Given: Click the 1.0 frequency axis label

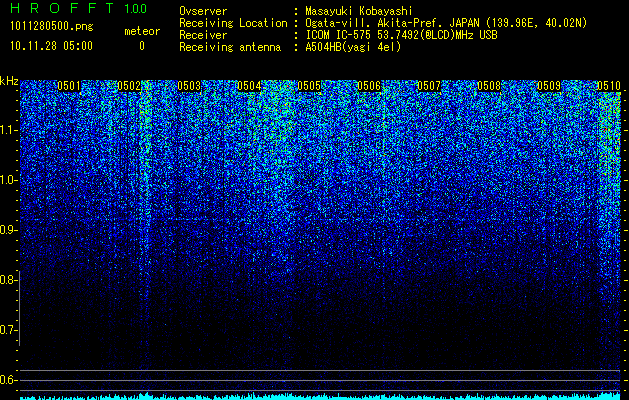Looking at the screenshot, I should [x=9, y=180].
